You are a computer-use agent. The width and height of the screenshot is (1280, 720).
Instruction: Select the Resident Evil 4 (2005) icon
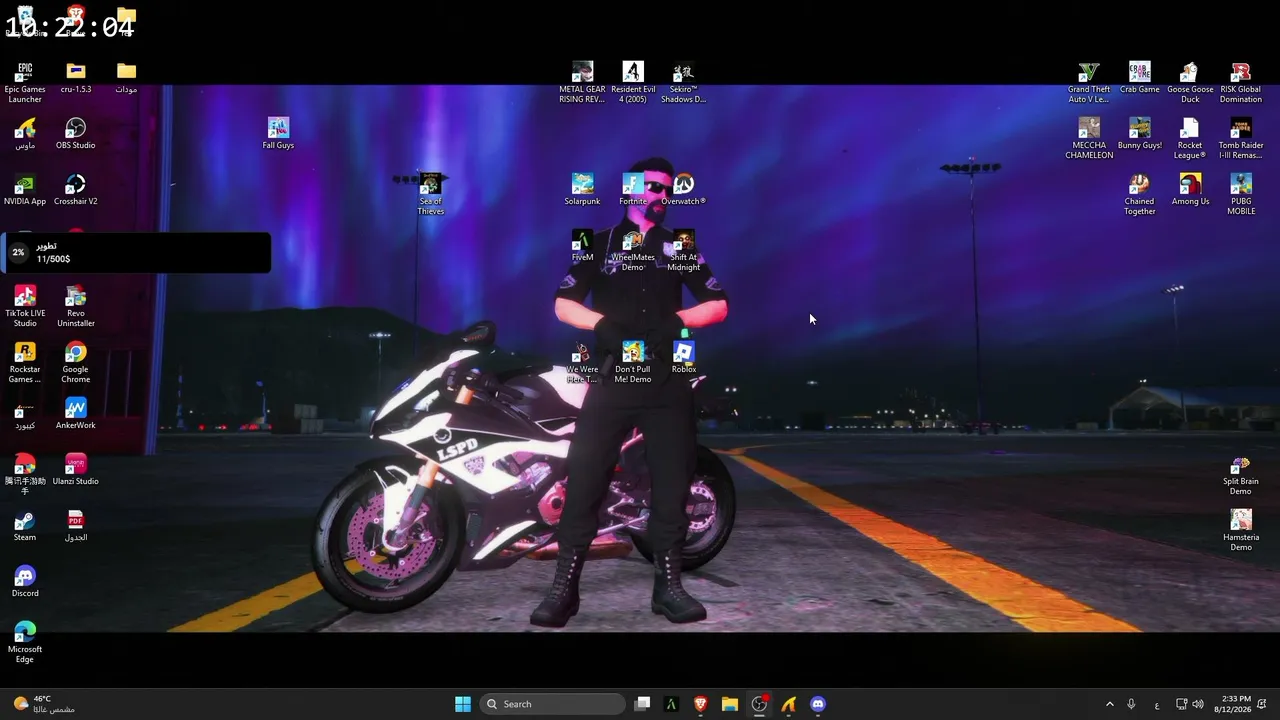pyautogui.click(x=633, y=82)
